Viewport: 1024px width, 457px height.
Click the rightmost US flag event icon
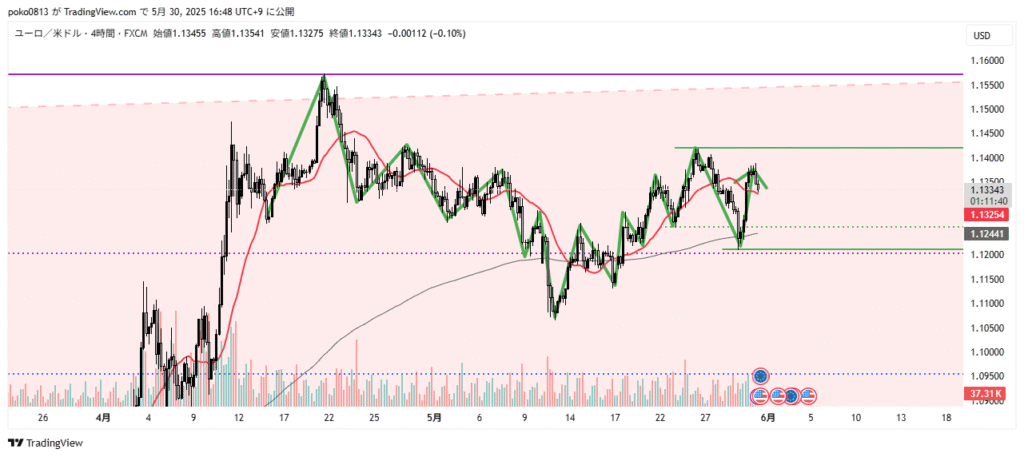pos(808,396)
